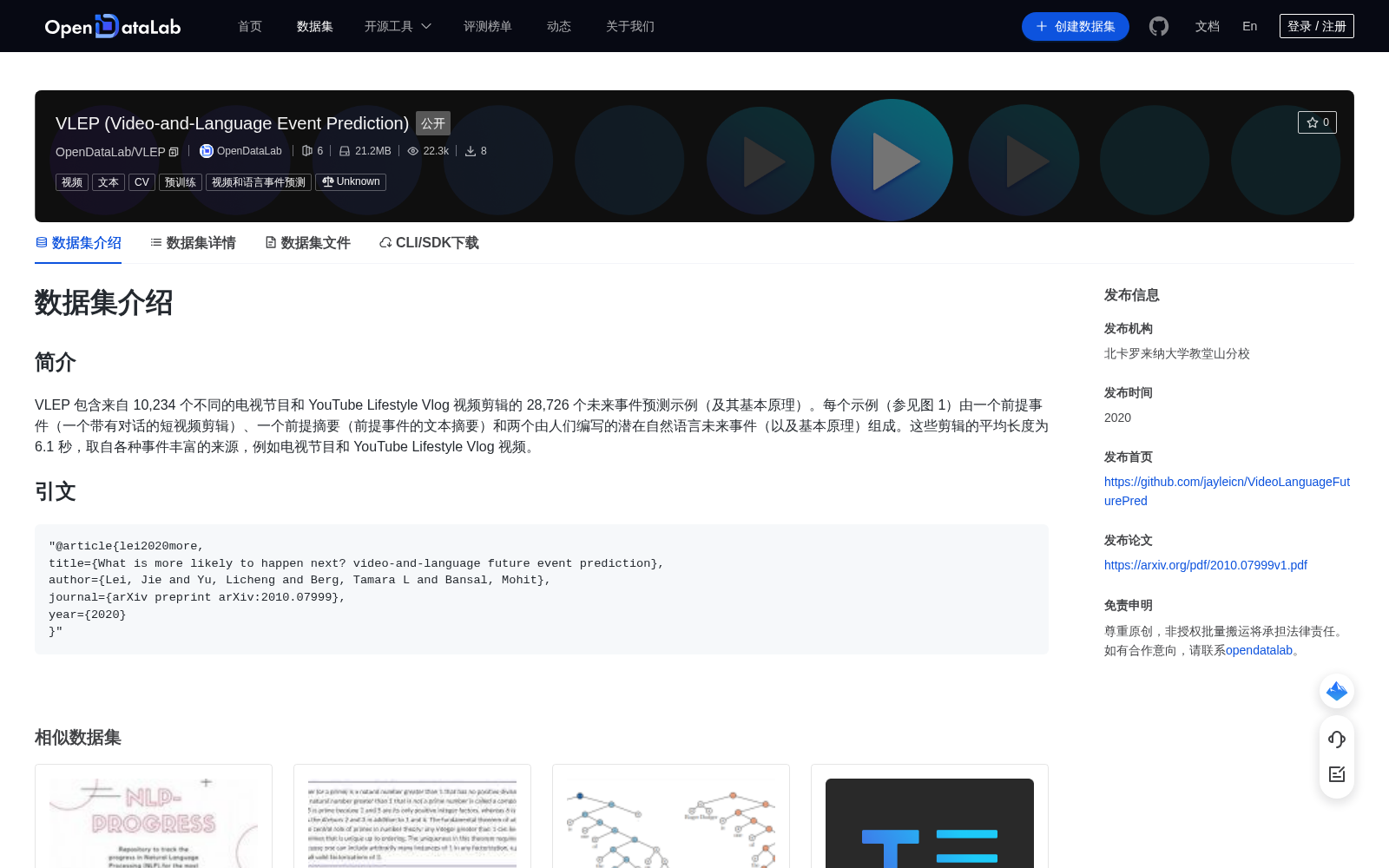Open 文档 in top bar

(x=1208, y=26)
